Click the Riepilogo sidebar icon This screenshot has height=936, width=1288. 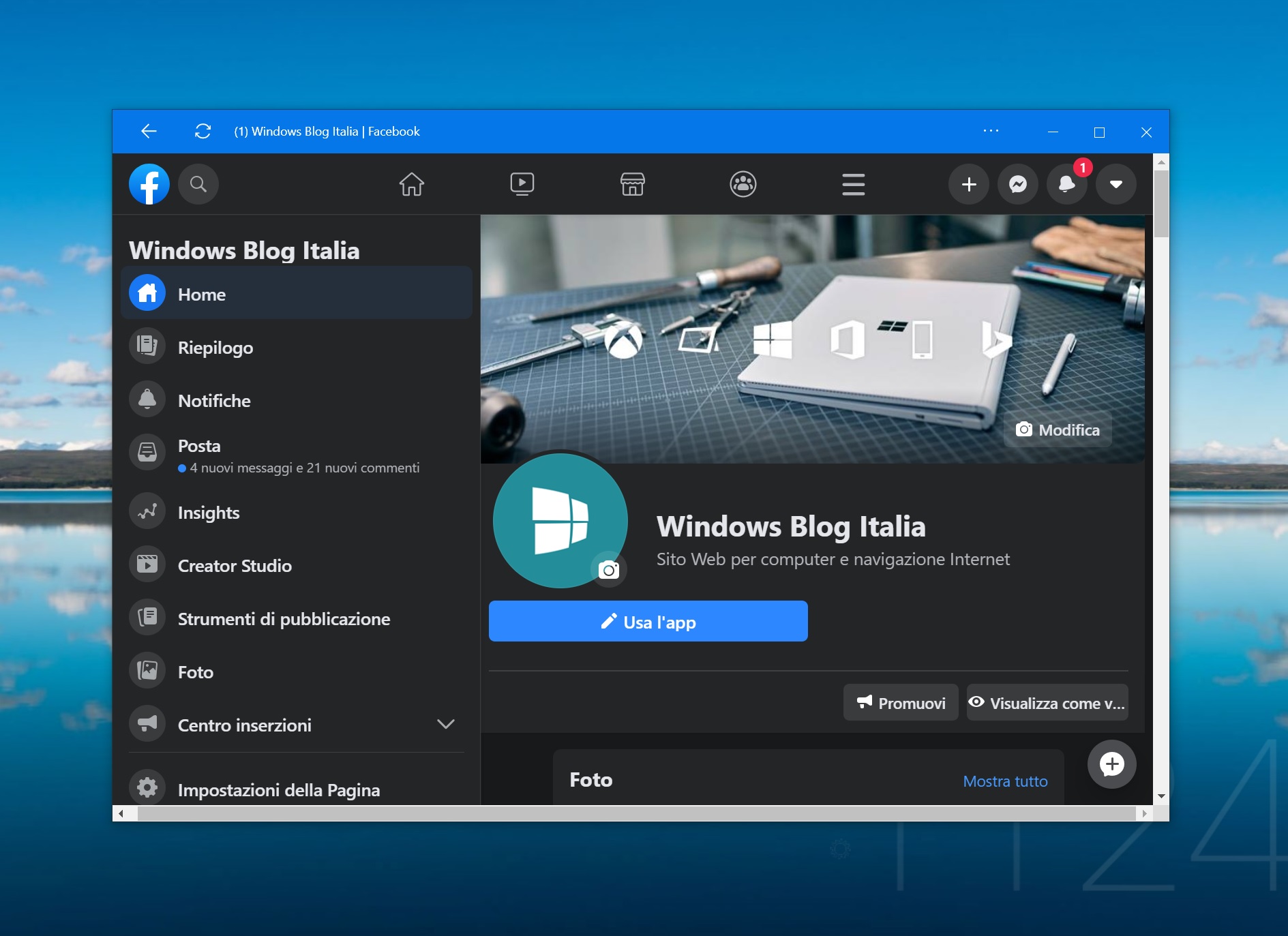coord(147,346)
